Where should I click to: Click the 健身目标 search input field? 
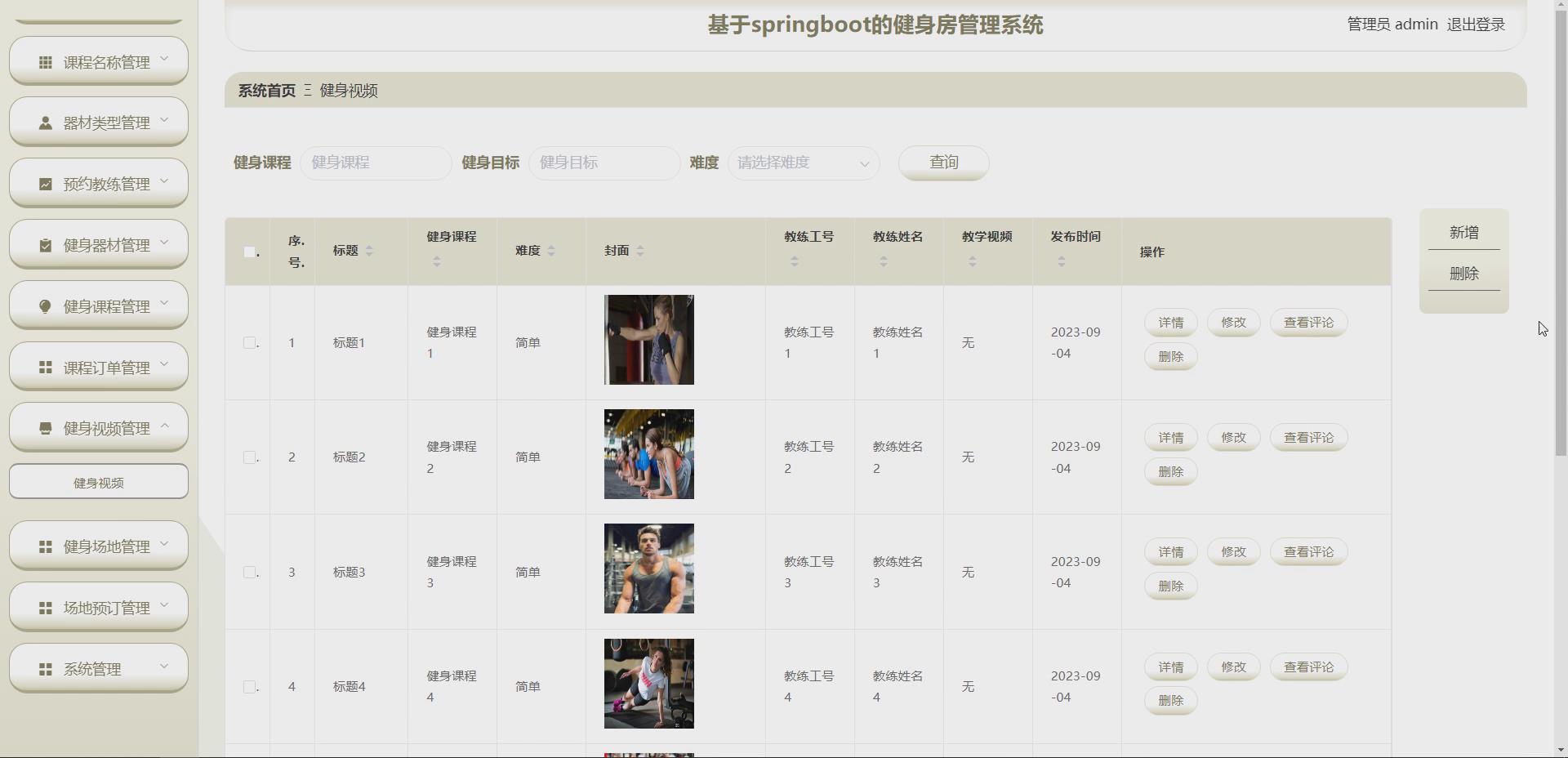point(604,163)
